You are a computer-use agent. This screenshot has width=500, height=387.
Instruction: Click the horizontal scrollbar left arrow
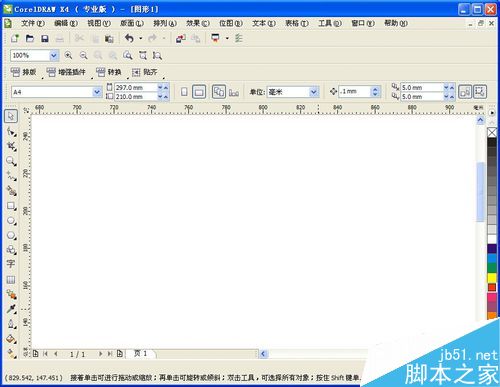tap(263, 354)
